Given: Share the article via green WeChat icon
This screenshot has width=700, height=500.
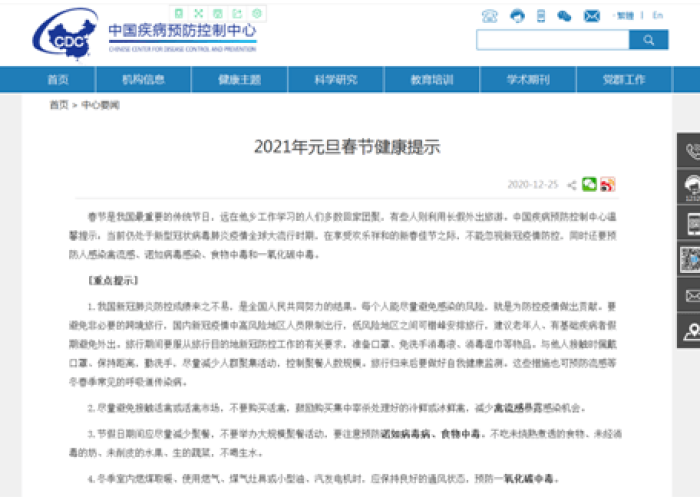Looking at the screenshot, I should pos(589,184).
